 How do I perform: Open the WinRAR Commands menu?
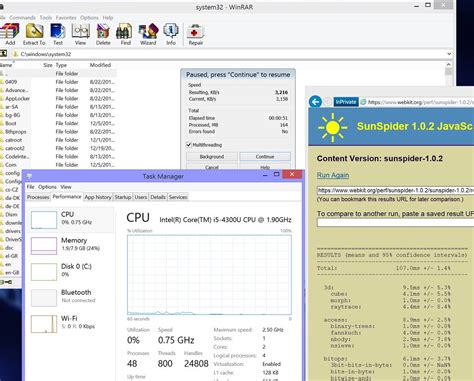coord(22,17)
